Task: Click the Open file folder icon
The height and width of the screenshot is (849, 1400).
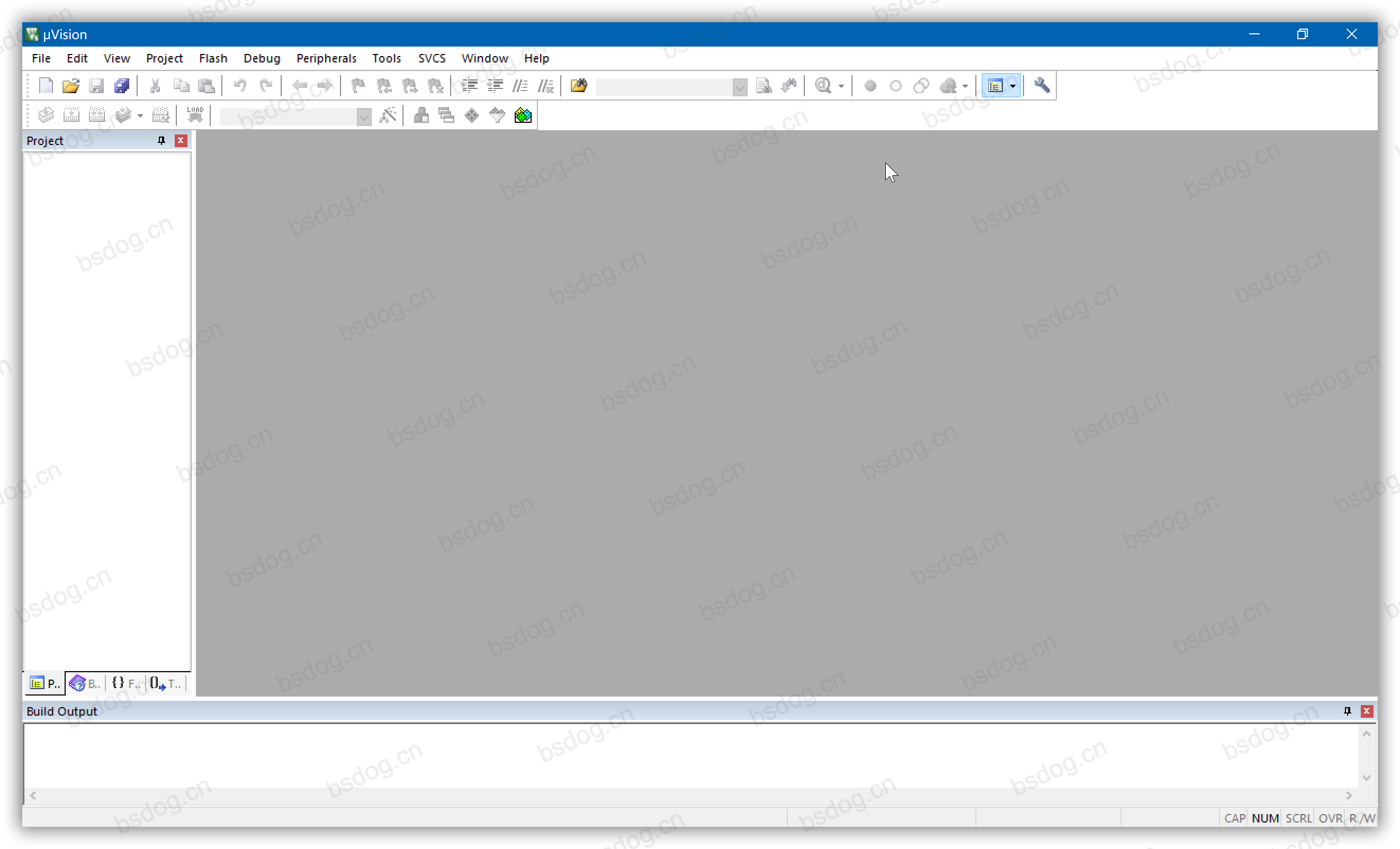Action: tap(71, 86)
